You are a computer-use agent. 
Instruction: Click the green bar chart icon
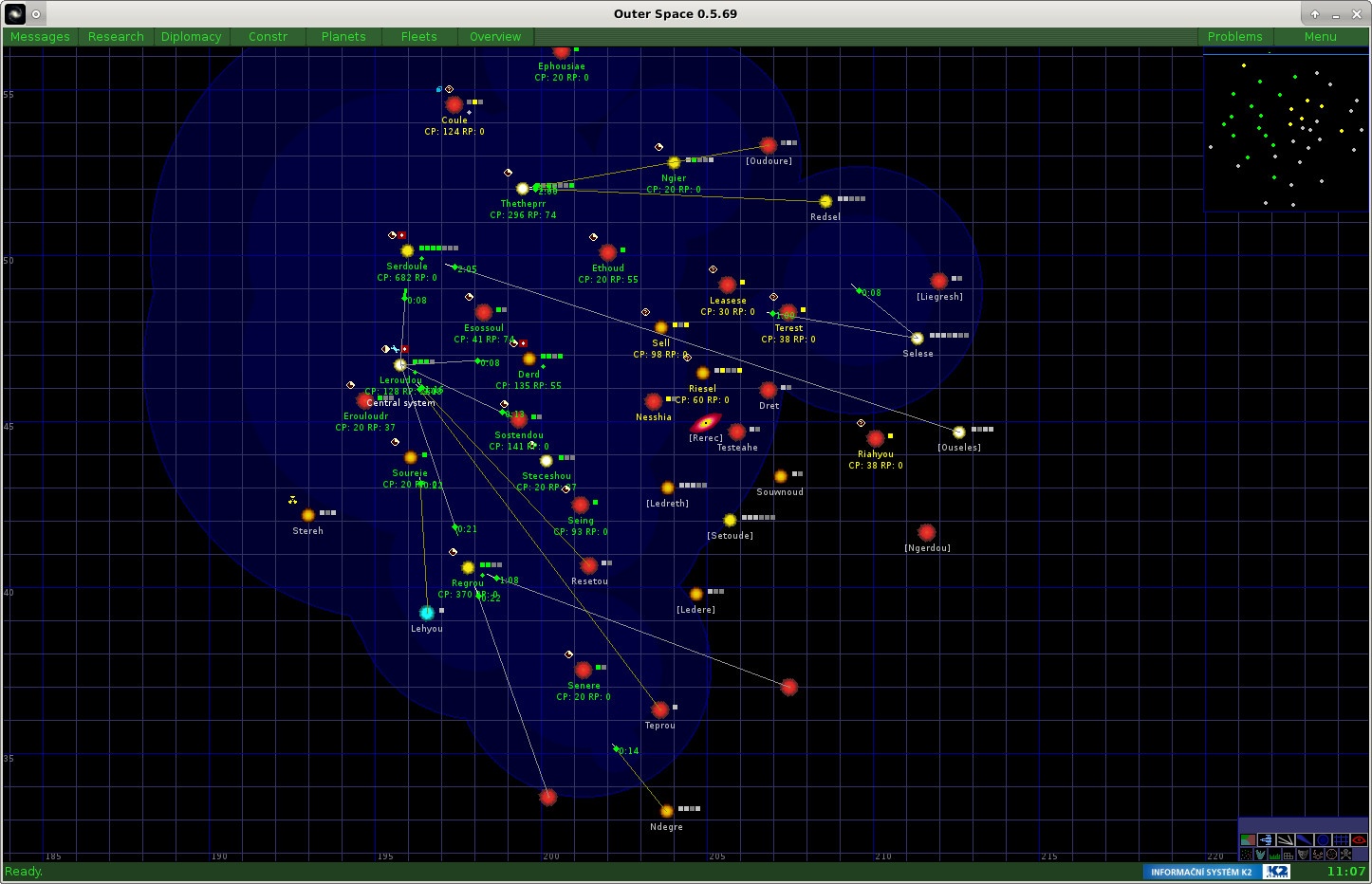(1274, 855)
